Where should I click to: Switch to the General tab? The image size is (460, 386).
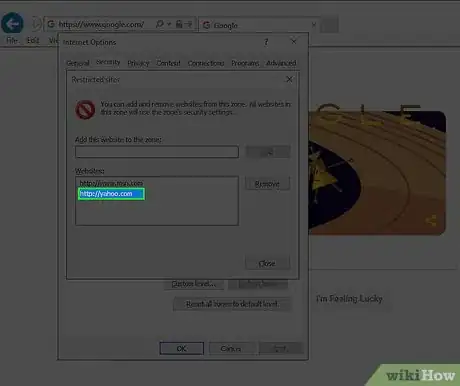pos(78,63)
